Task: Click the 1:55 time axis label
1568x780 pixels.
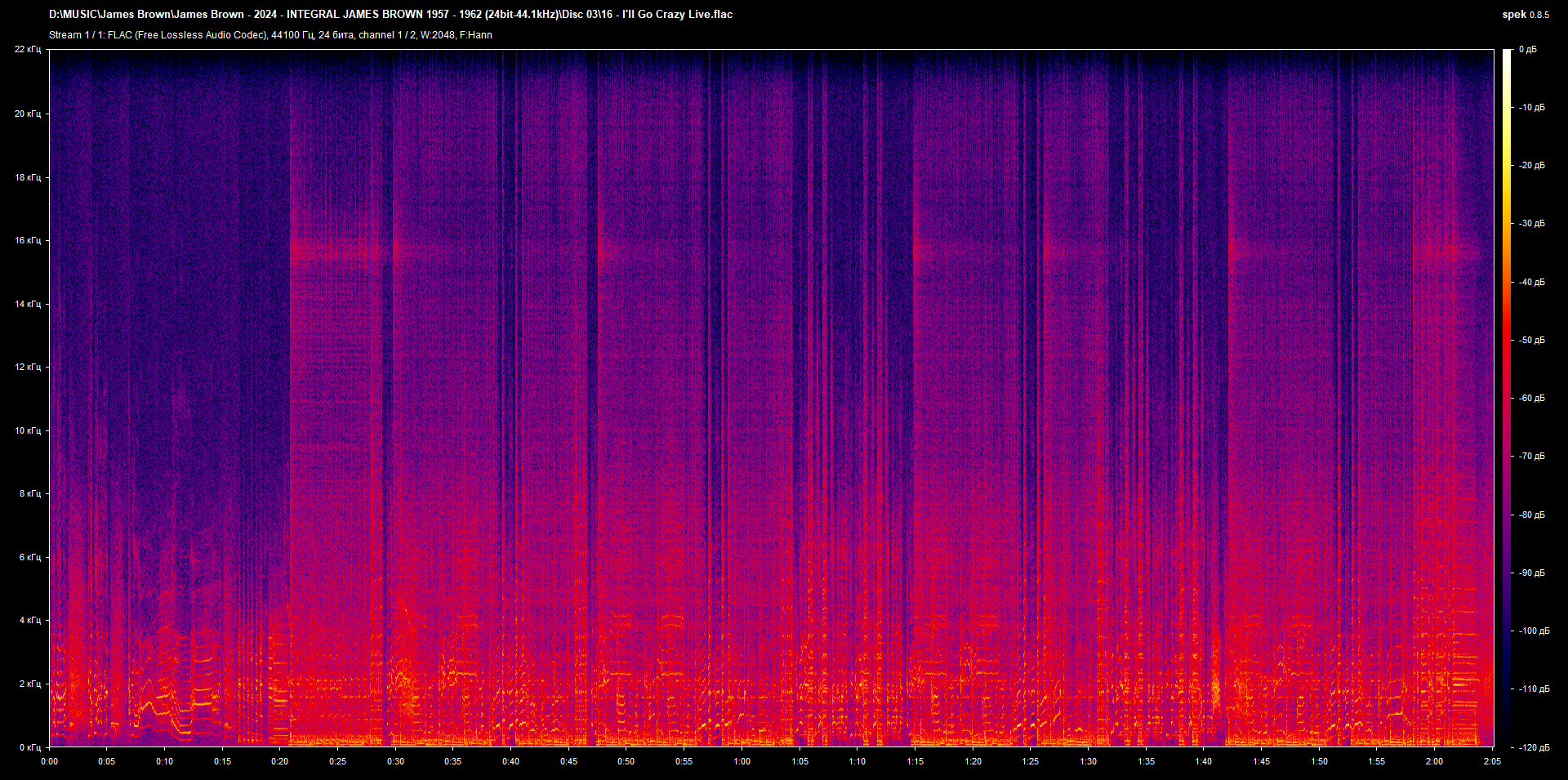Action: click(x=1377, y=761)
